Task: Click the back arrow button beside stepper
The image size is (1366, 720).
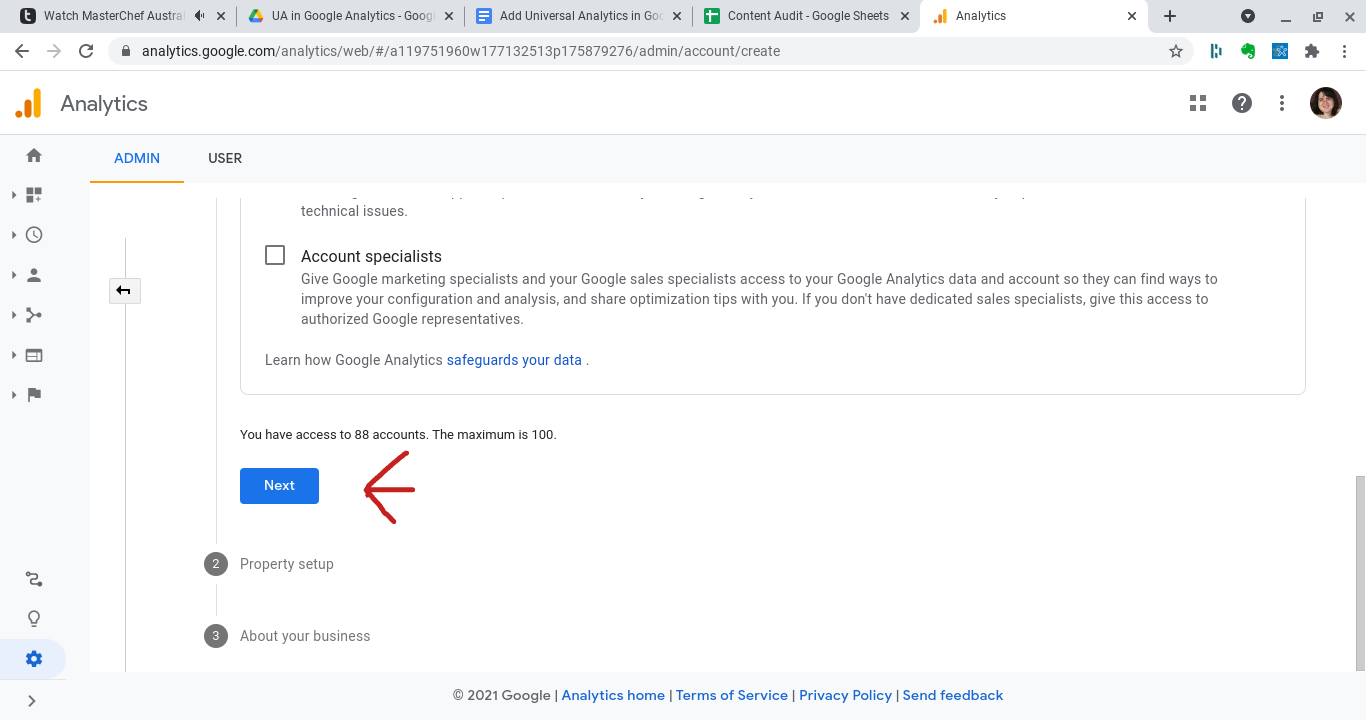Action: point(125,291)
